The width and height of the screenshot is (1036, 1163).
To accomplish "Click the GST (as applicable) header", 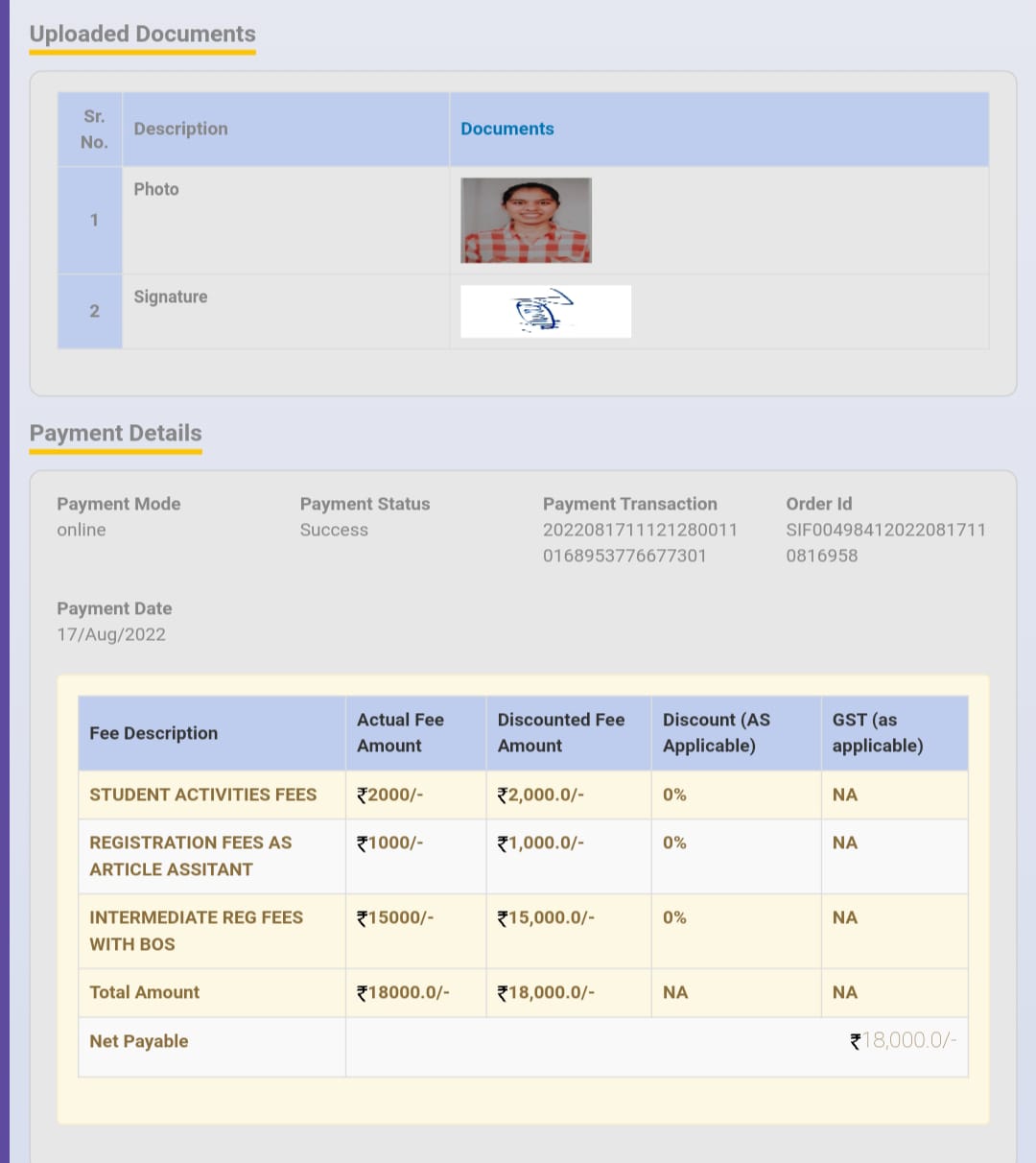I will click(877, 733).
